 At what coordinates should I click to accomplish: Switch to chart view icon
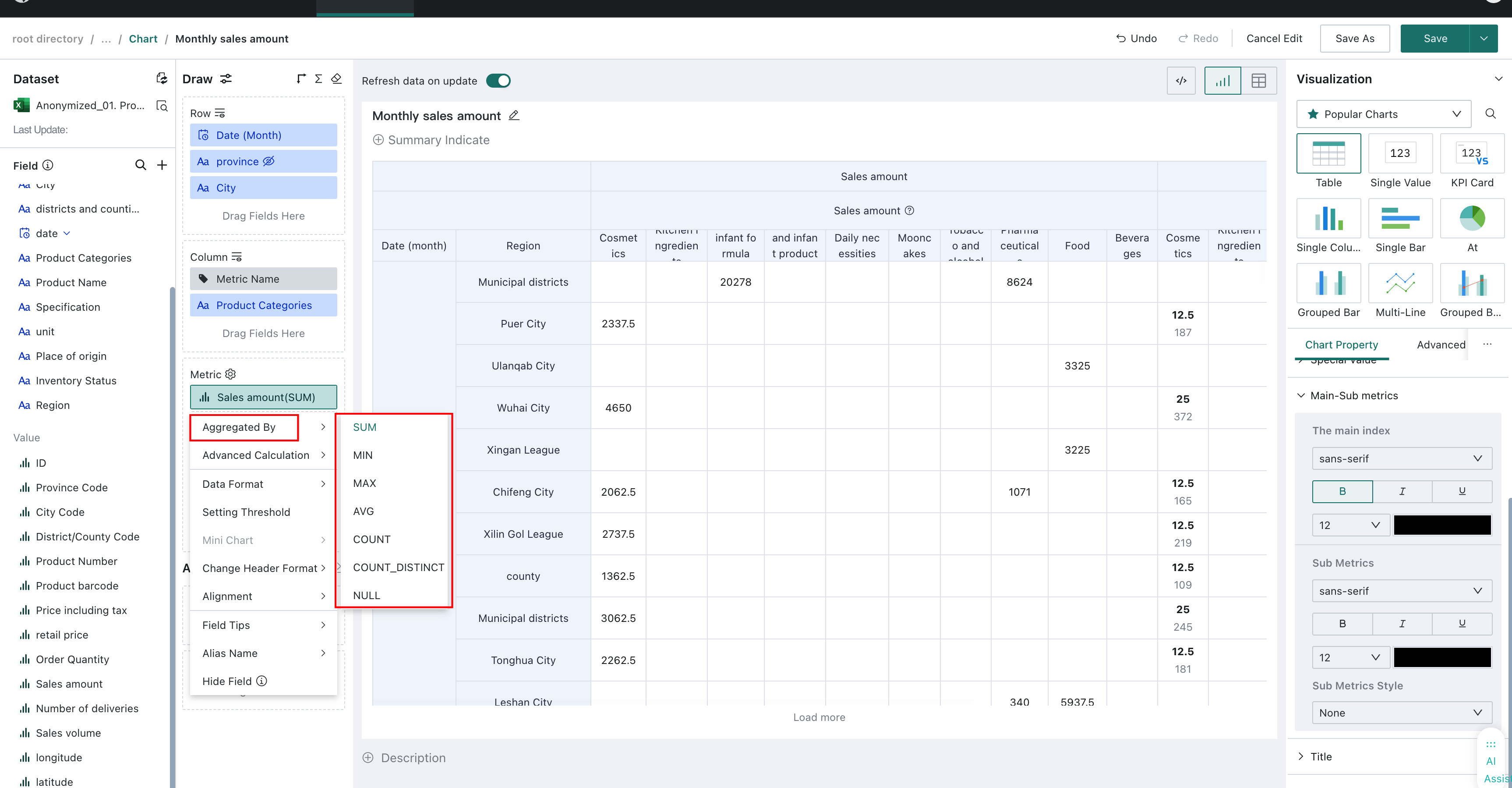point(1222,81)
